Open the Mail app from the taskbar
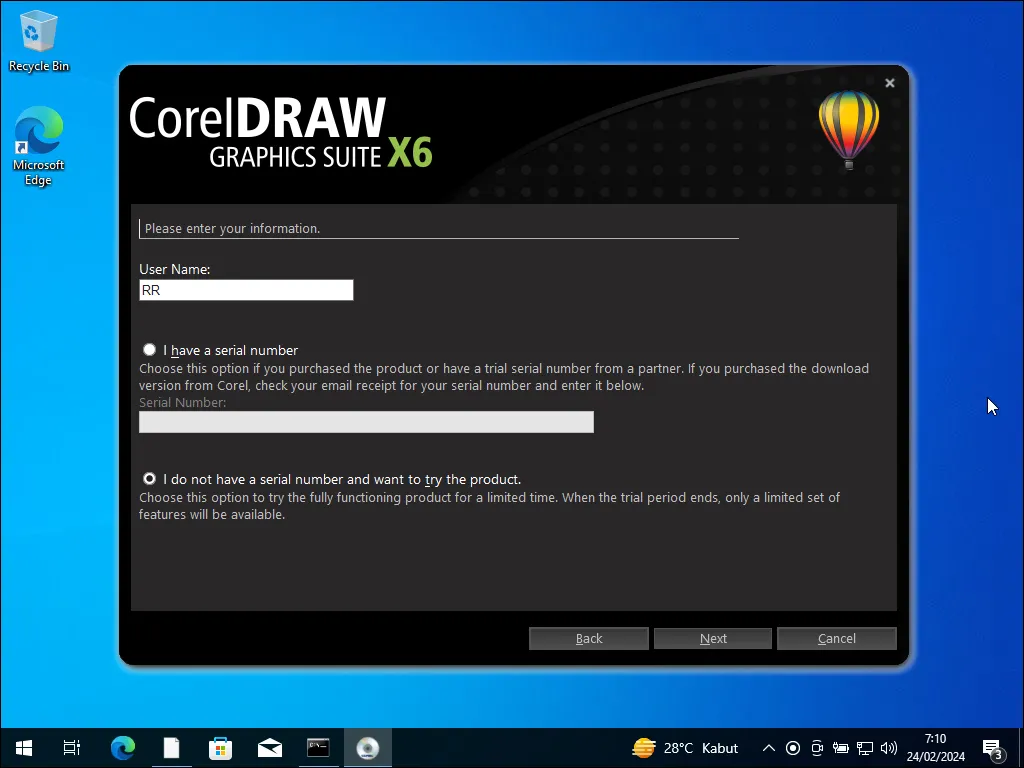The height and width of the screenshot is (768, 1024). click(x=269, y=747)
